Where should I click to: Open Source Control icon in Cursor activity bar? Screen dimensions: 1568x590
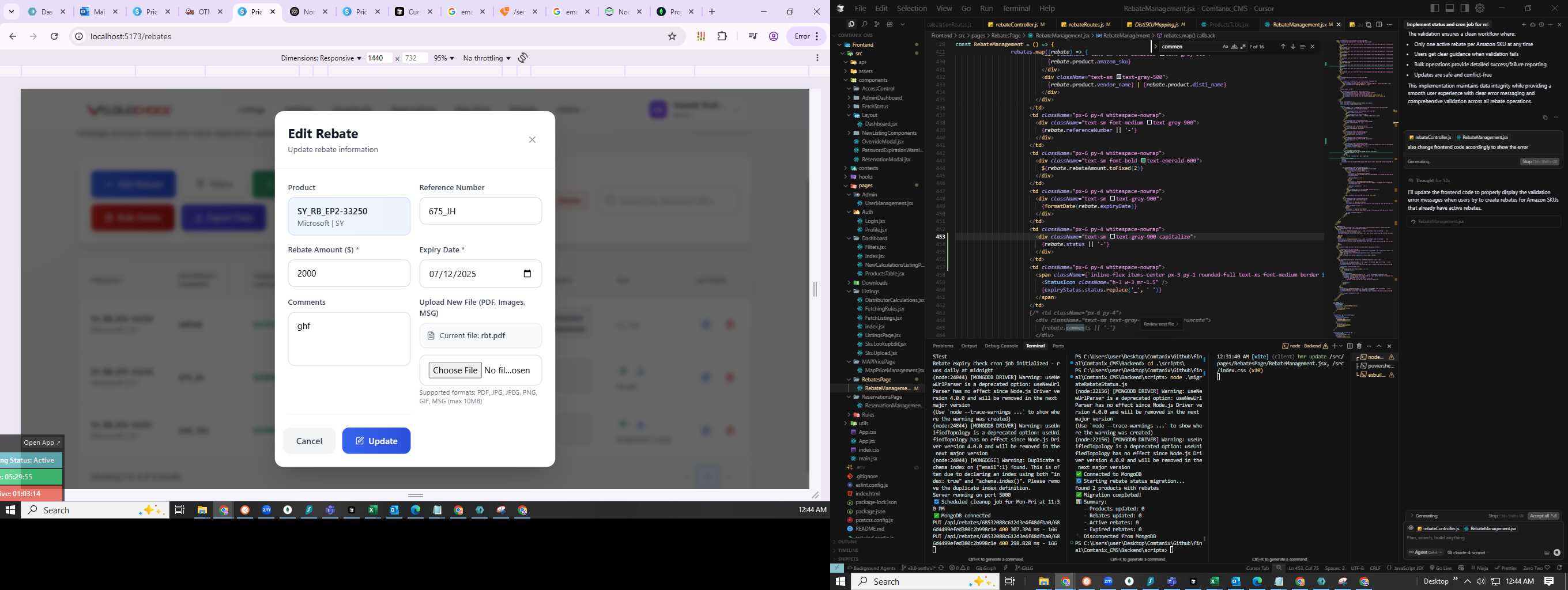point(876,24)
